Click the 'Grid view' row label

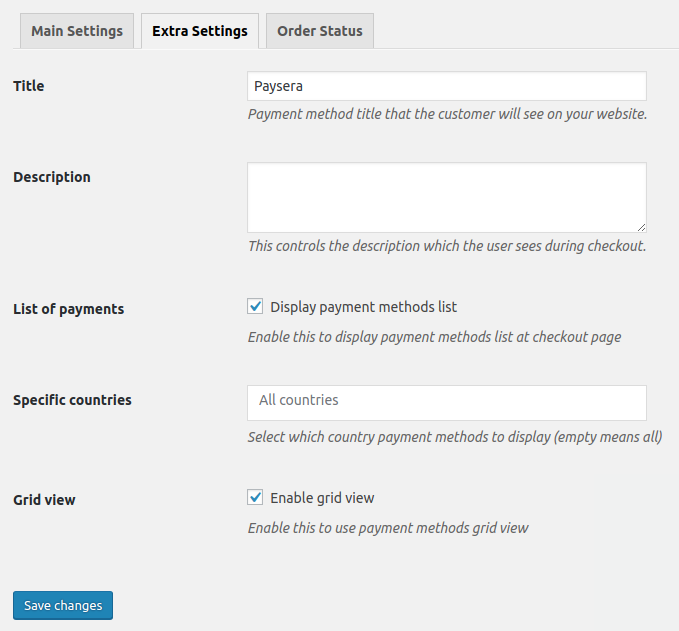click(44, 499)
